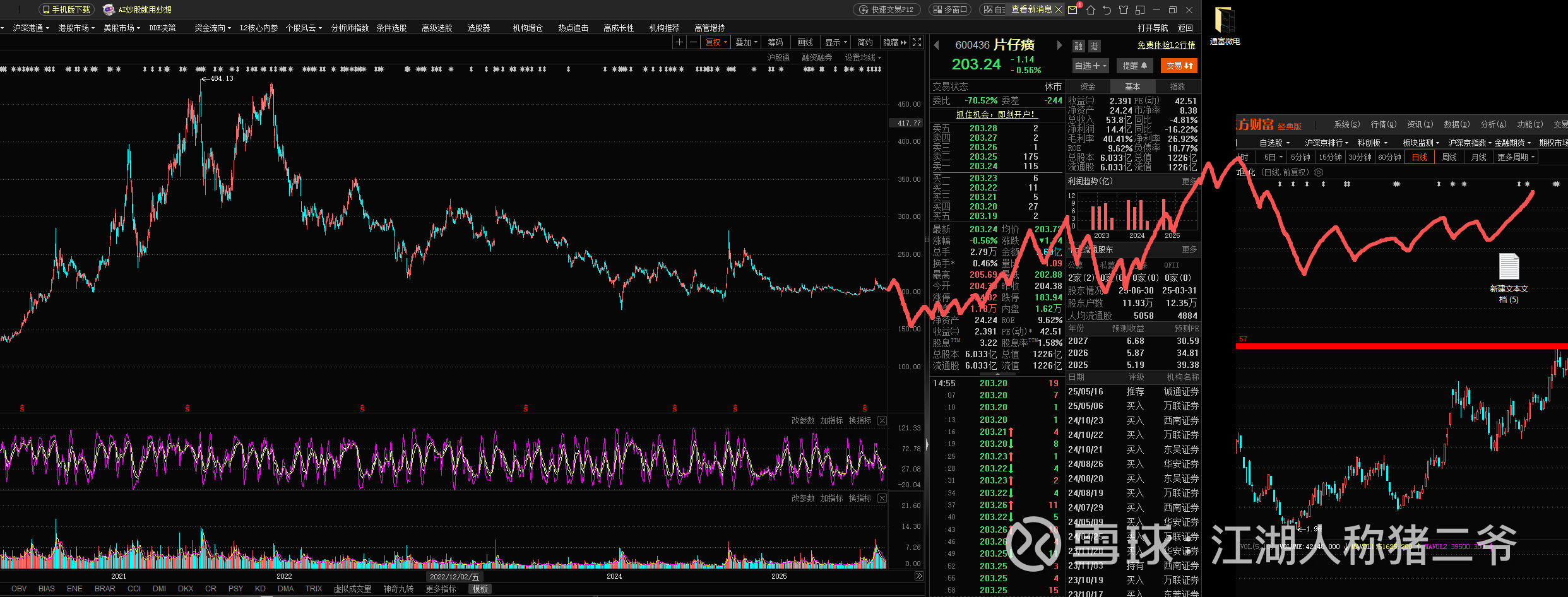Click 打开导航 in the top bar

(x=1153, y=28)
